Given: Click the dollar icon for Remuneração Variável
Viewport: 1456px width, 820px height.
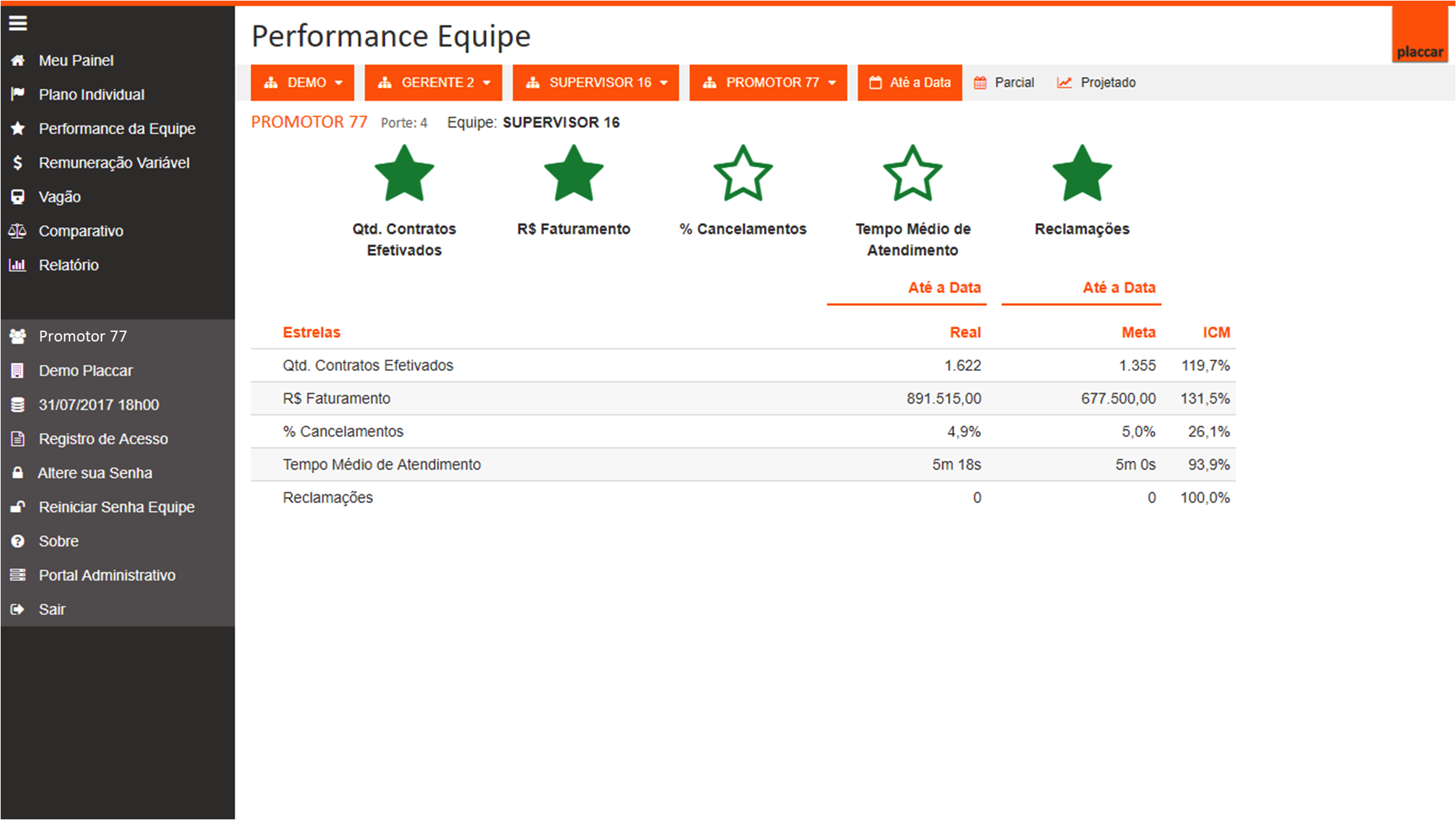Looking at the screenshot, I should [x=18, y=162].
